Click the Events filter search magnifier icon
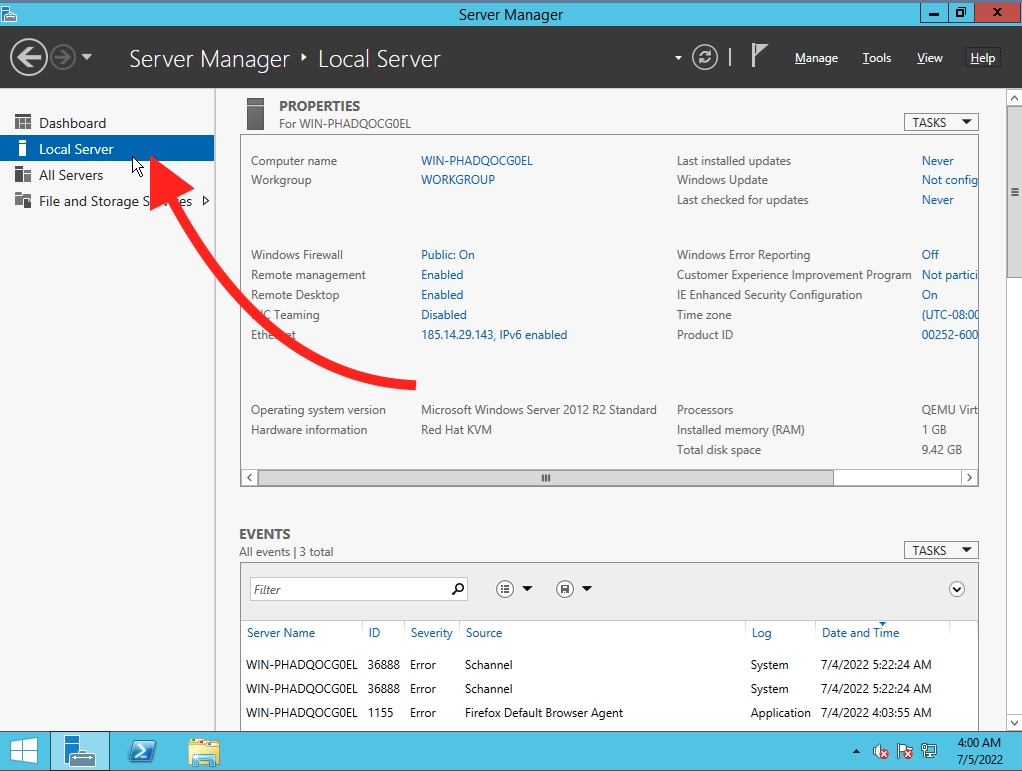The width and height of the screenshot is (1022, 771). (x=458, y=589)
